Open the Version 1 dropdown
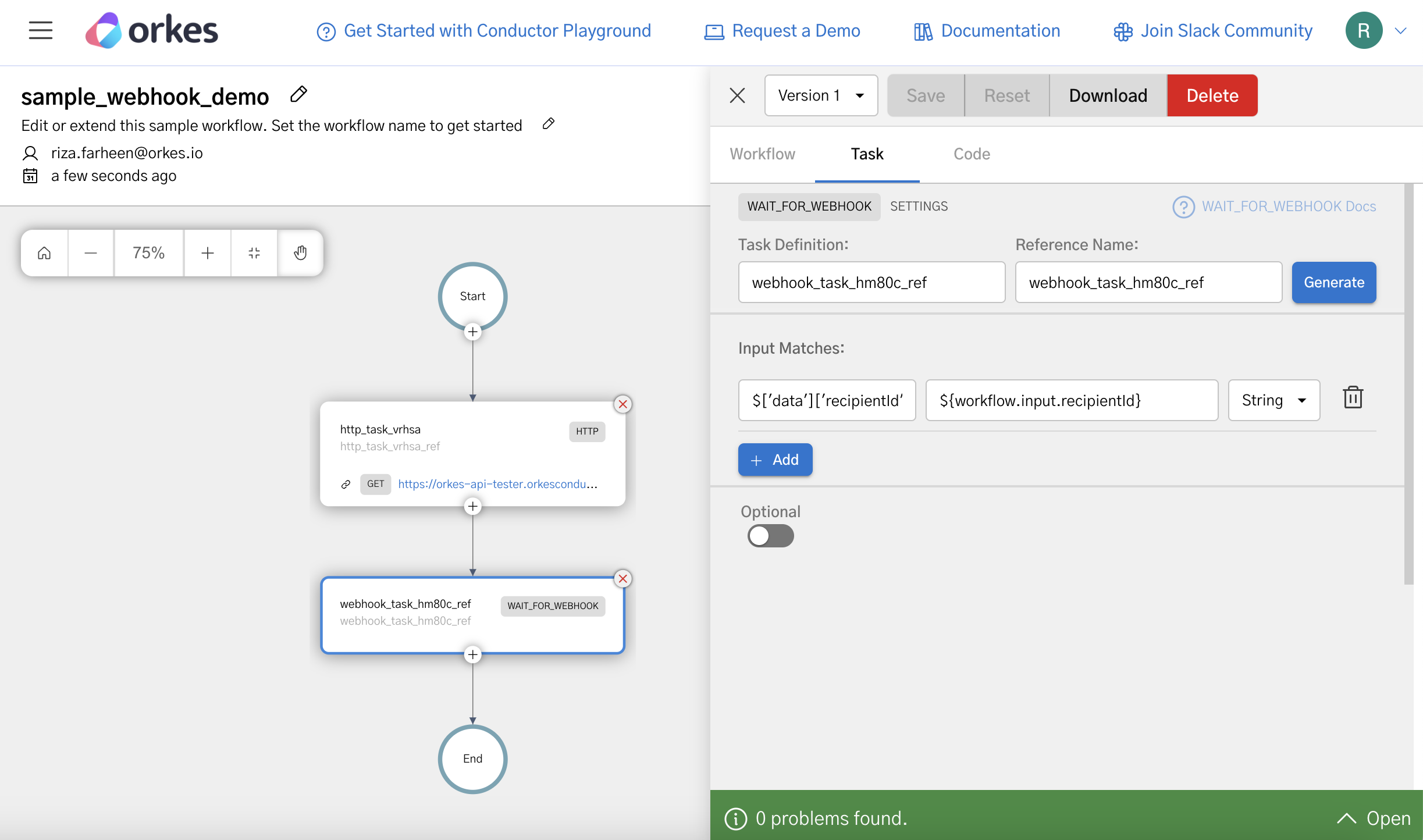 (x=820, y=95)
